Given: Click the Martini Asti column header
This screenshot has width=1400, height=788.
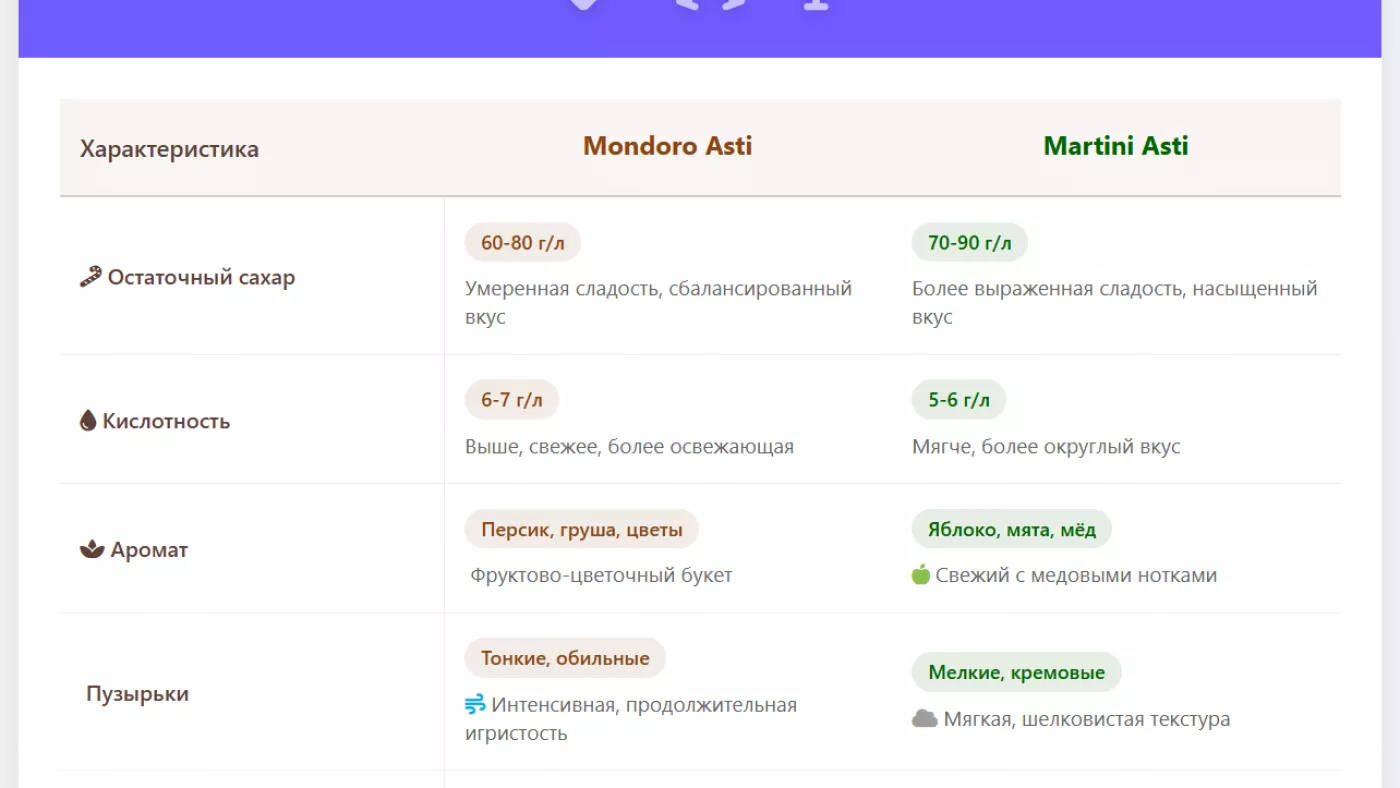Looking at the screenshot, I should 1116,146.
